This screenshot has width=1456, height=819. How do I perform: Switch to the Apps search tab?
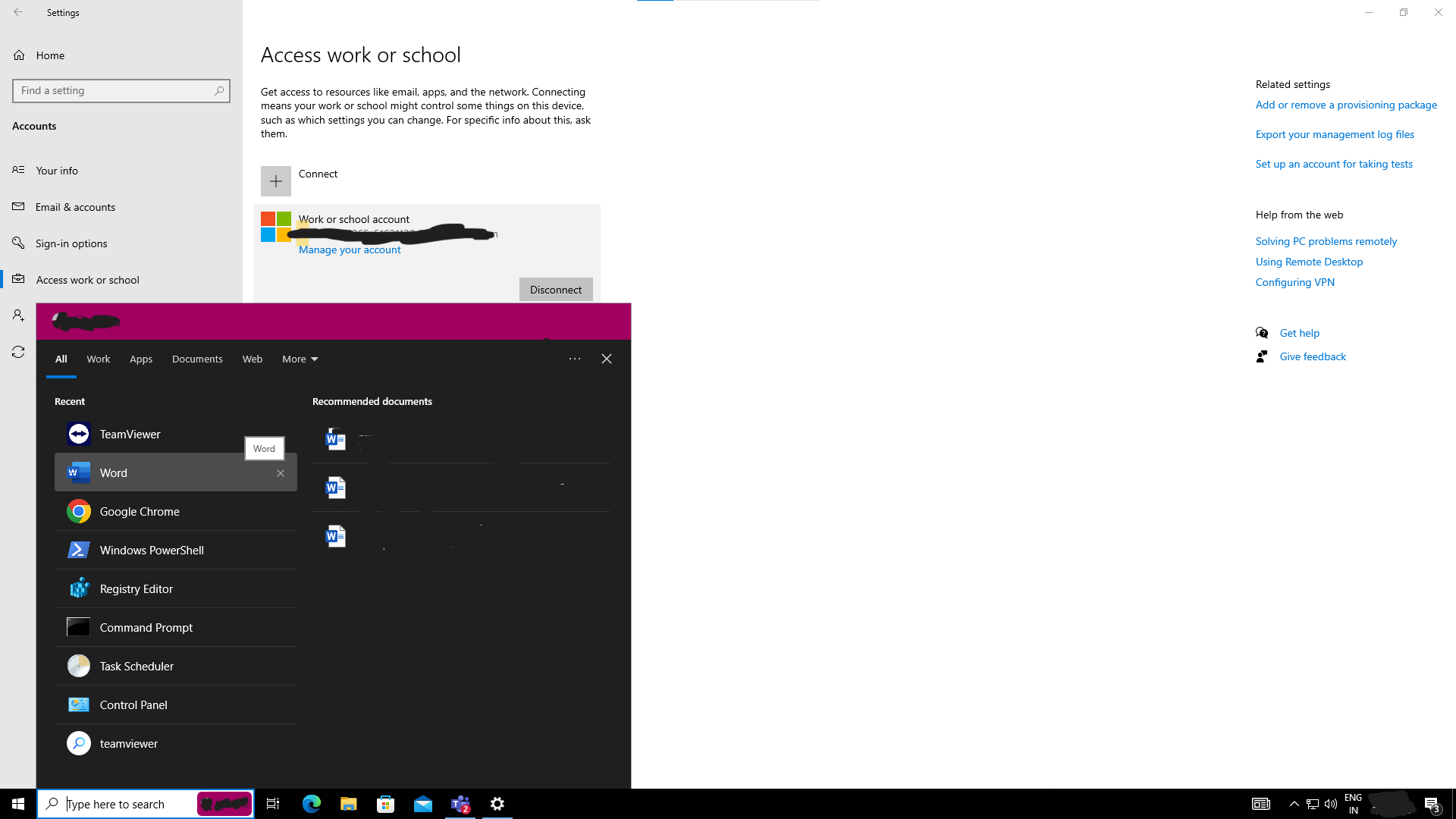(141, 359)
